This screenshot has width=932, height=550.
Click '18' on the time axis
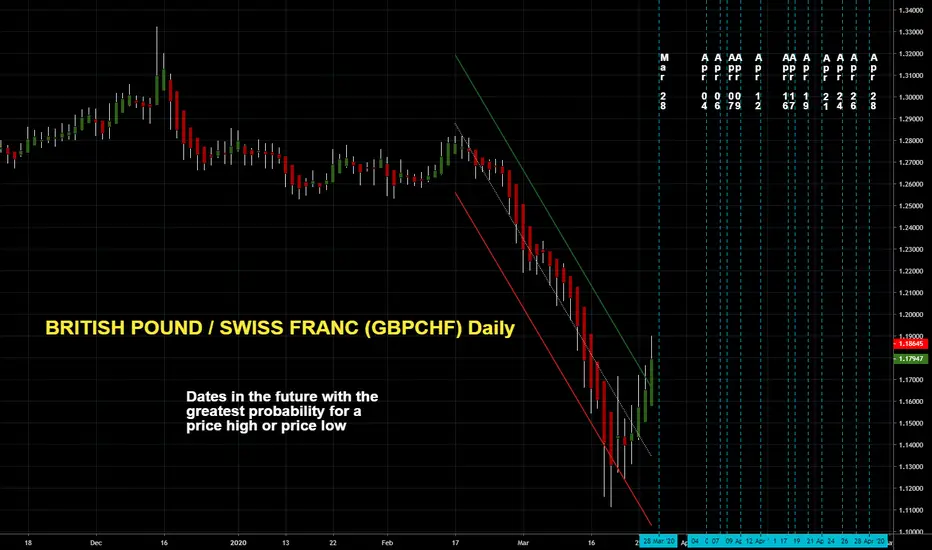28,542
